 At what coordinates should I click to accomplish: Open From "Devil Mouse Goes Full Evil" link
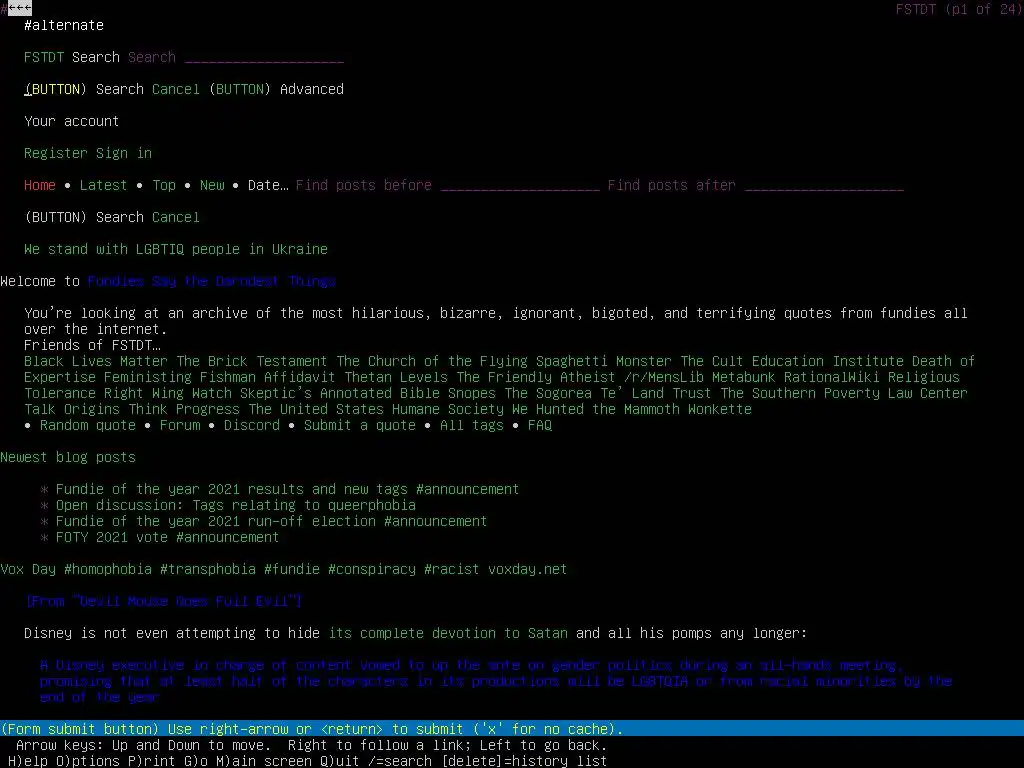click(163, 601)
